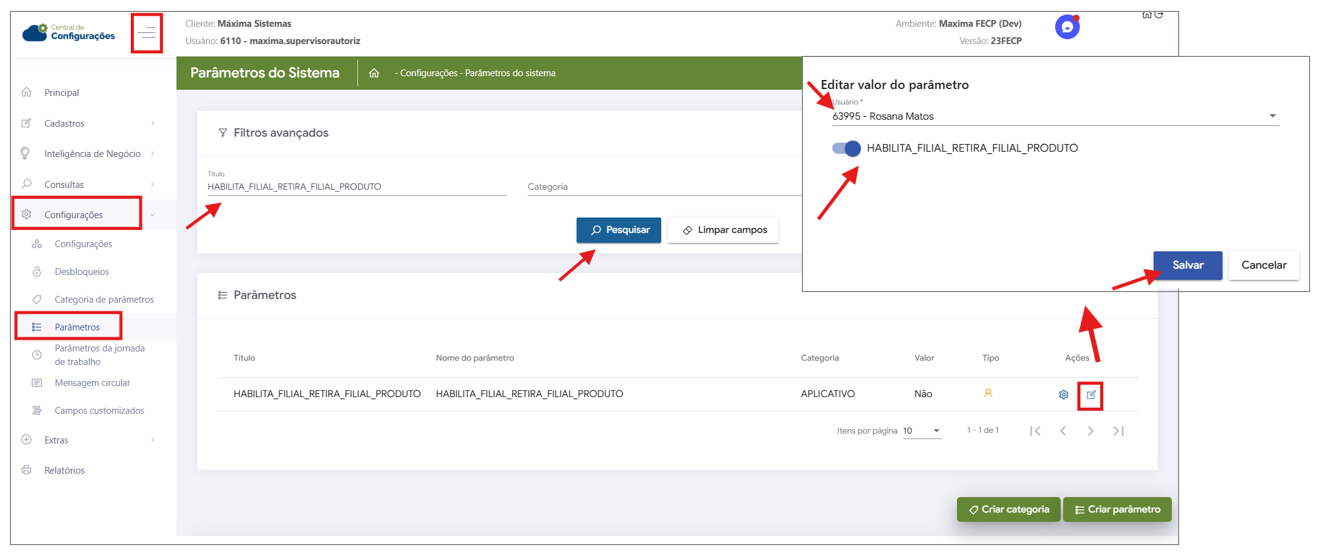Expand the Consultas menu chevron

tap(153, 185)
